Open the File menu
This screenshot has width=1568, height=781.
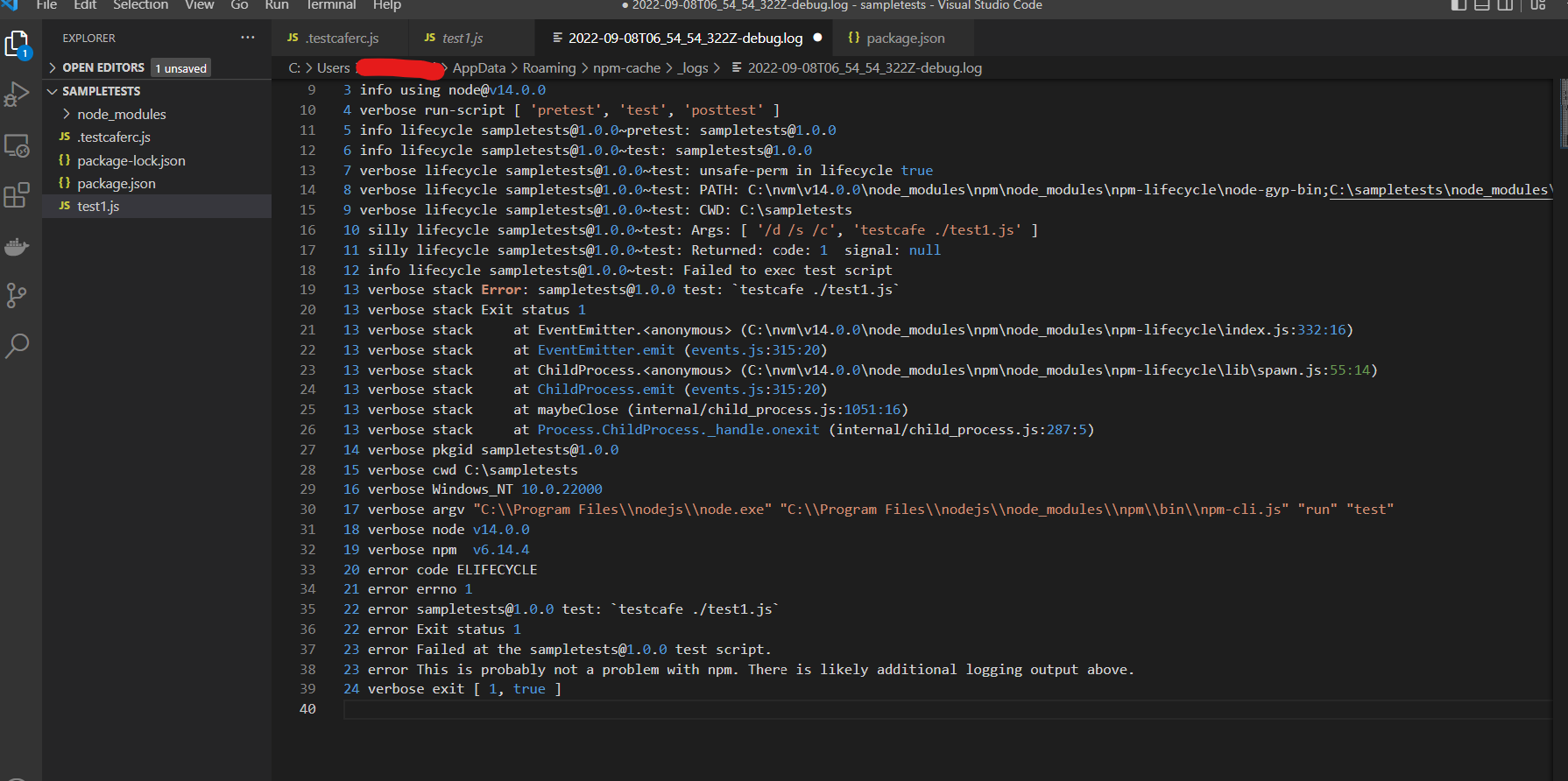(x=46, y=5)
